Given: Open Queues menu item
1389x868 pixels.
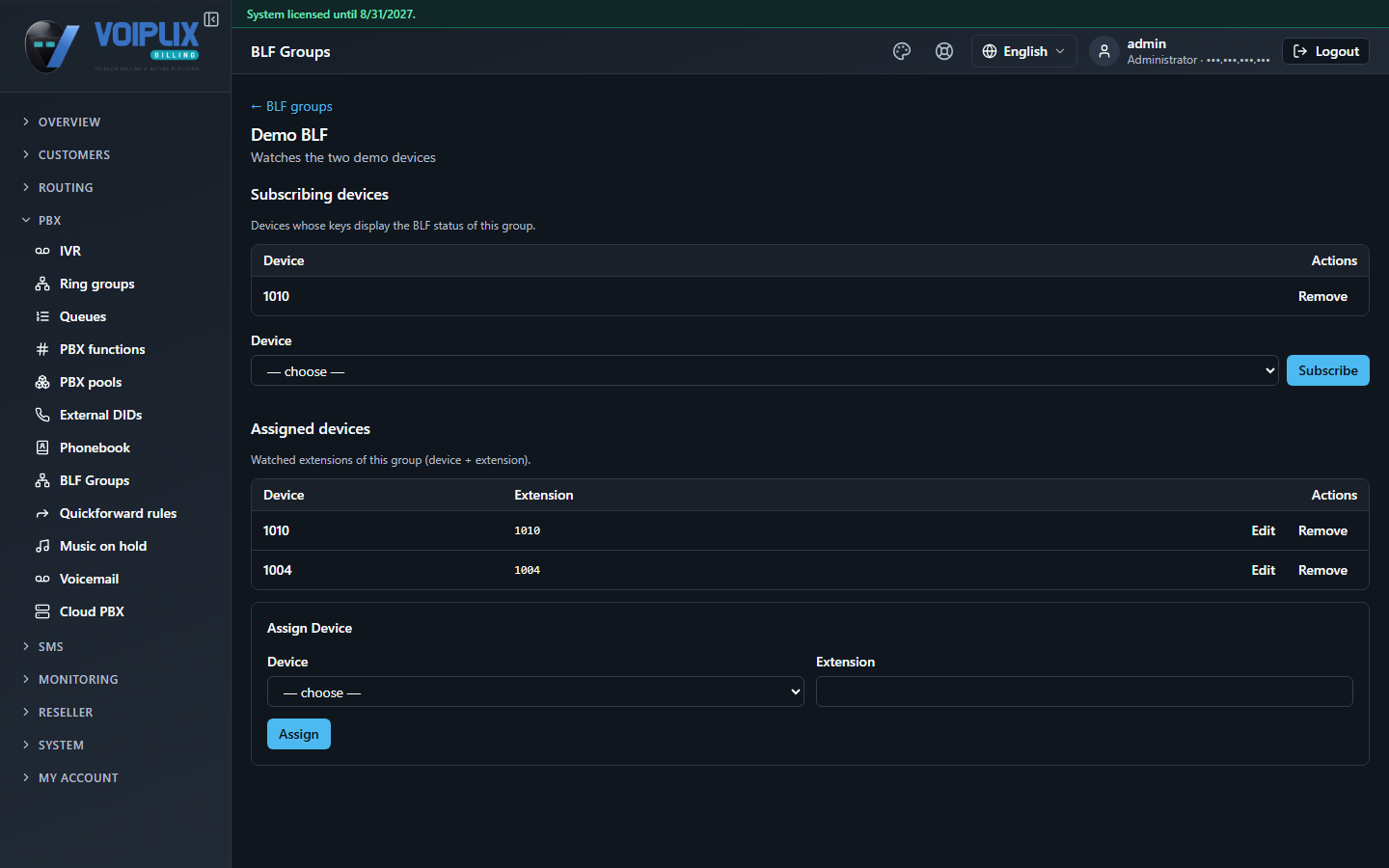Looking at the screenshot, I should tap(83, 316).
